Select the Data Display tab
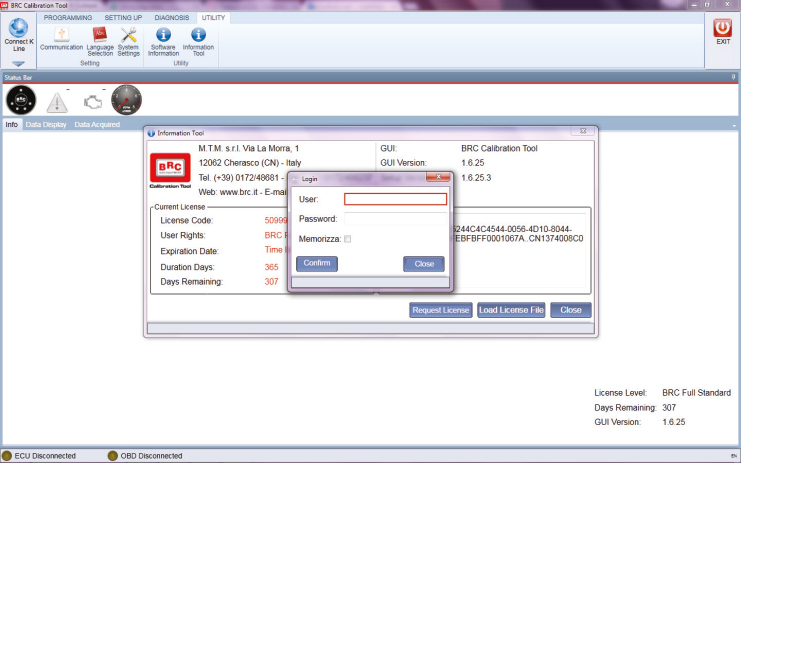 [46, 125]
